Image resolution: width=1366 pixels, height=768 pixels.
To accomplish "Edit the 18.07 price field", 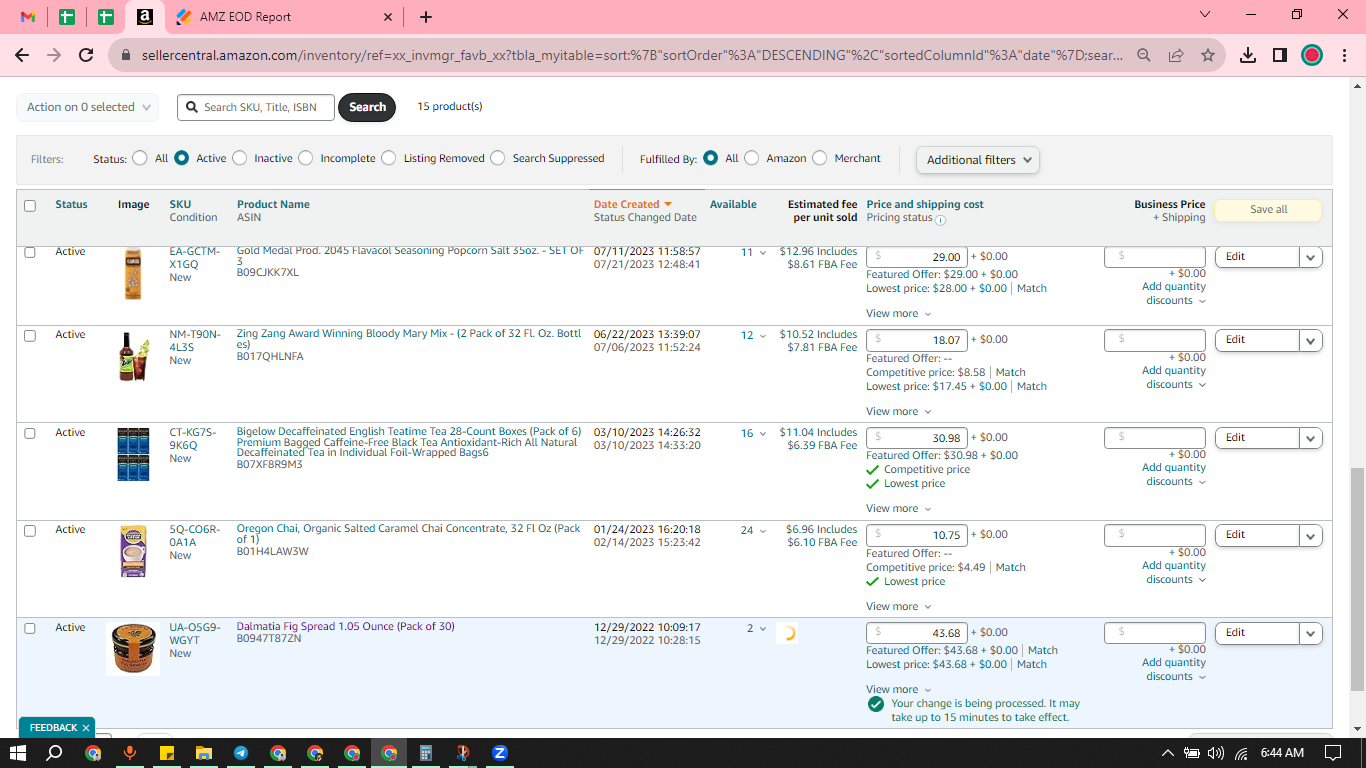I will (916, 340).
